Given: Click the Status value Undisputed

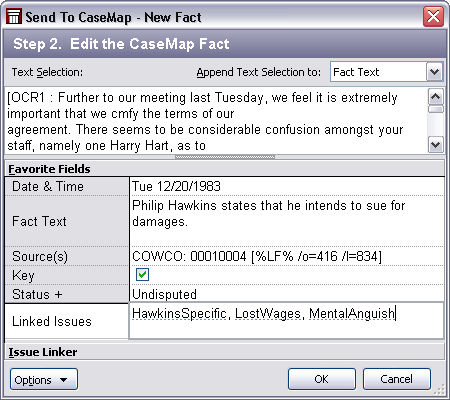Looking at the screenshot, I should pyautogui.click(x=164, y=294).
